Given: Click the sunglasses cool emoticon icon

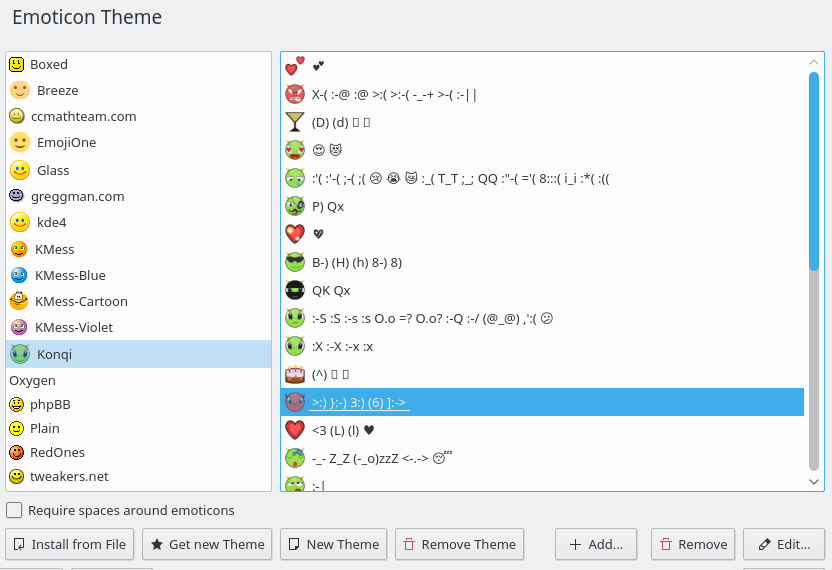Looking at the screenshot, I should coord(294,263).
